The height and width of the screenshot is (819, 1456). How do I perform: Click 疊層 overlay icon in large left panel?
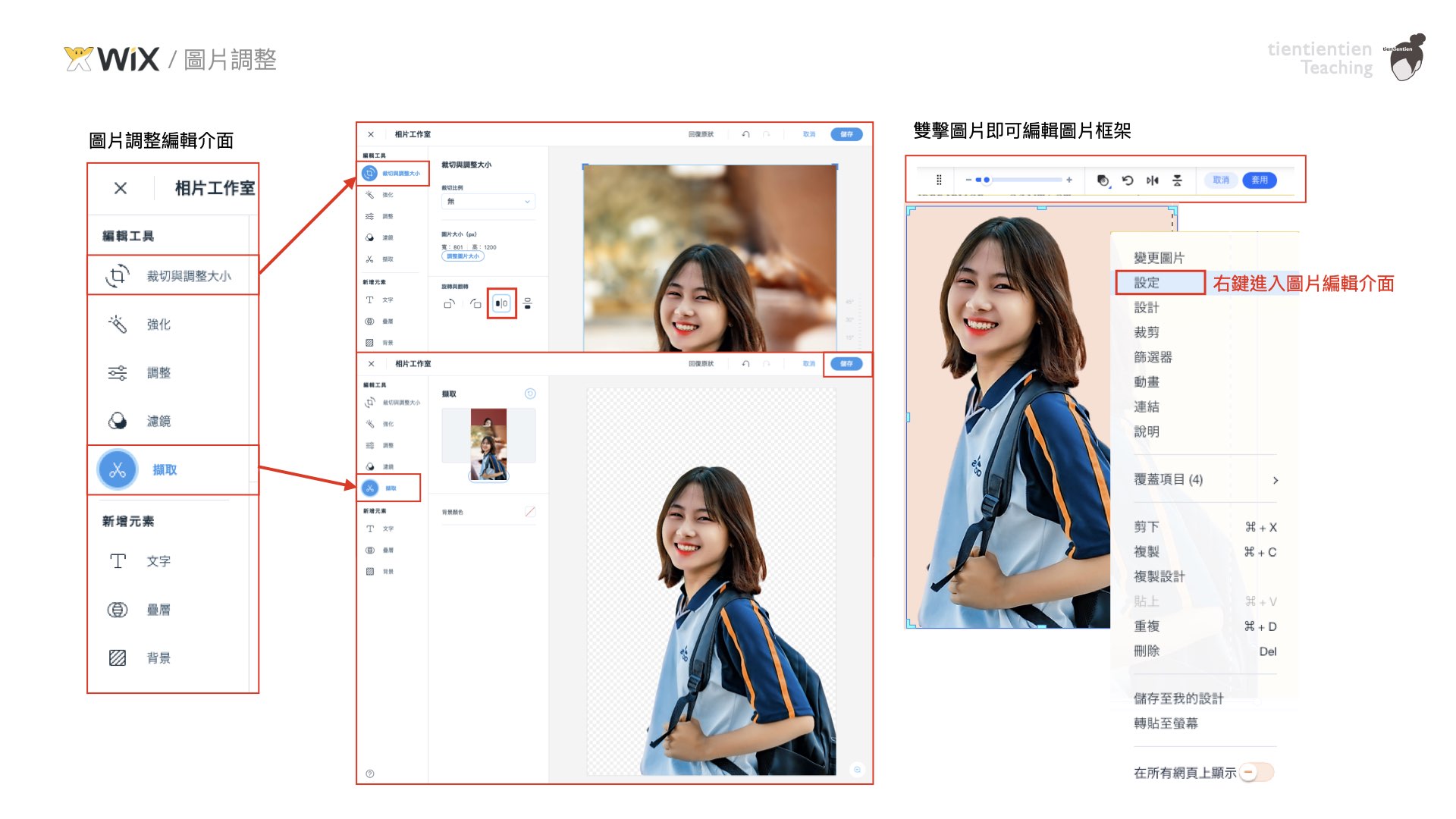pos(118,610)
